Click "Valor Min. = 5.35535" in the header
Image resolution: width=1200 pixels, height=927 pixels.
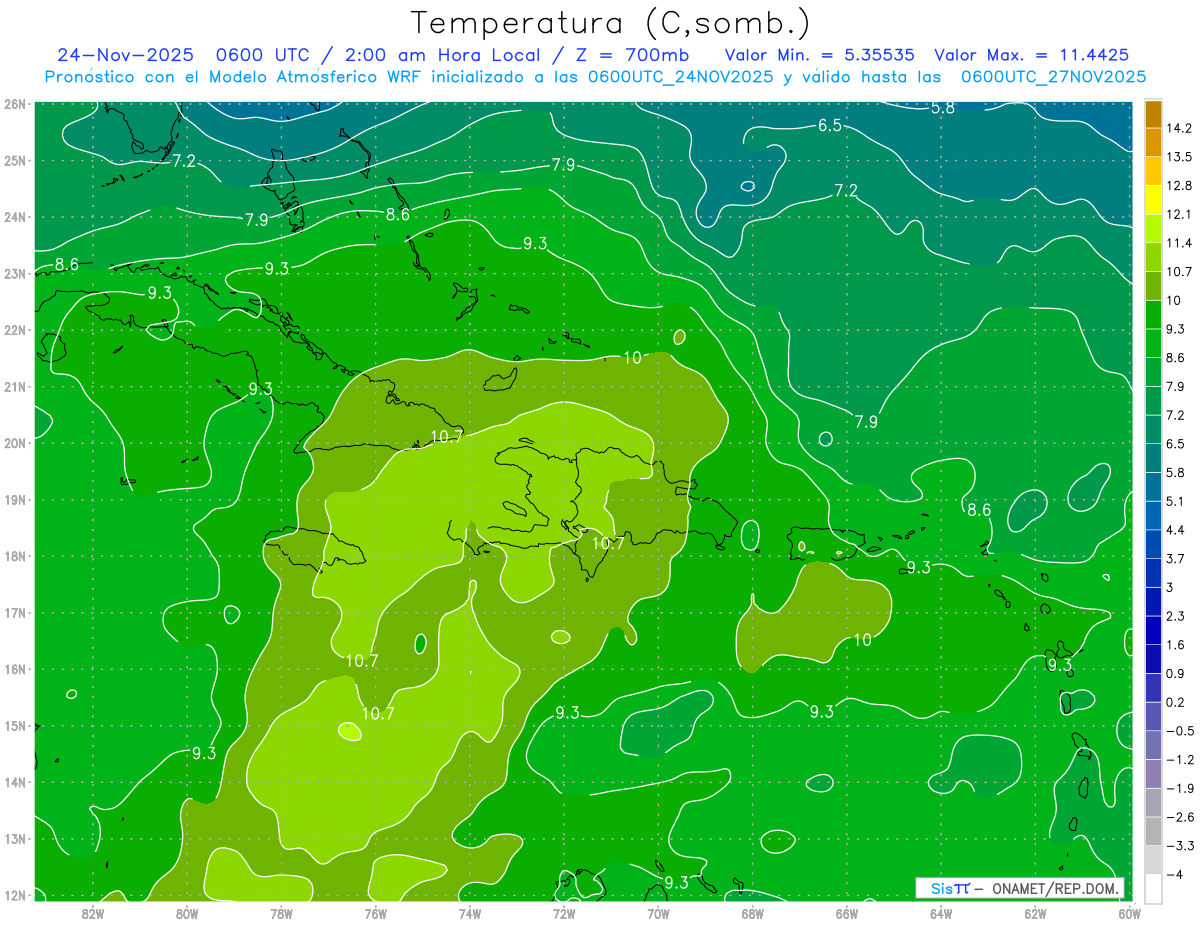pyautogui.click(x=819, y=55)
